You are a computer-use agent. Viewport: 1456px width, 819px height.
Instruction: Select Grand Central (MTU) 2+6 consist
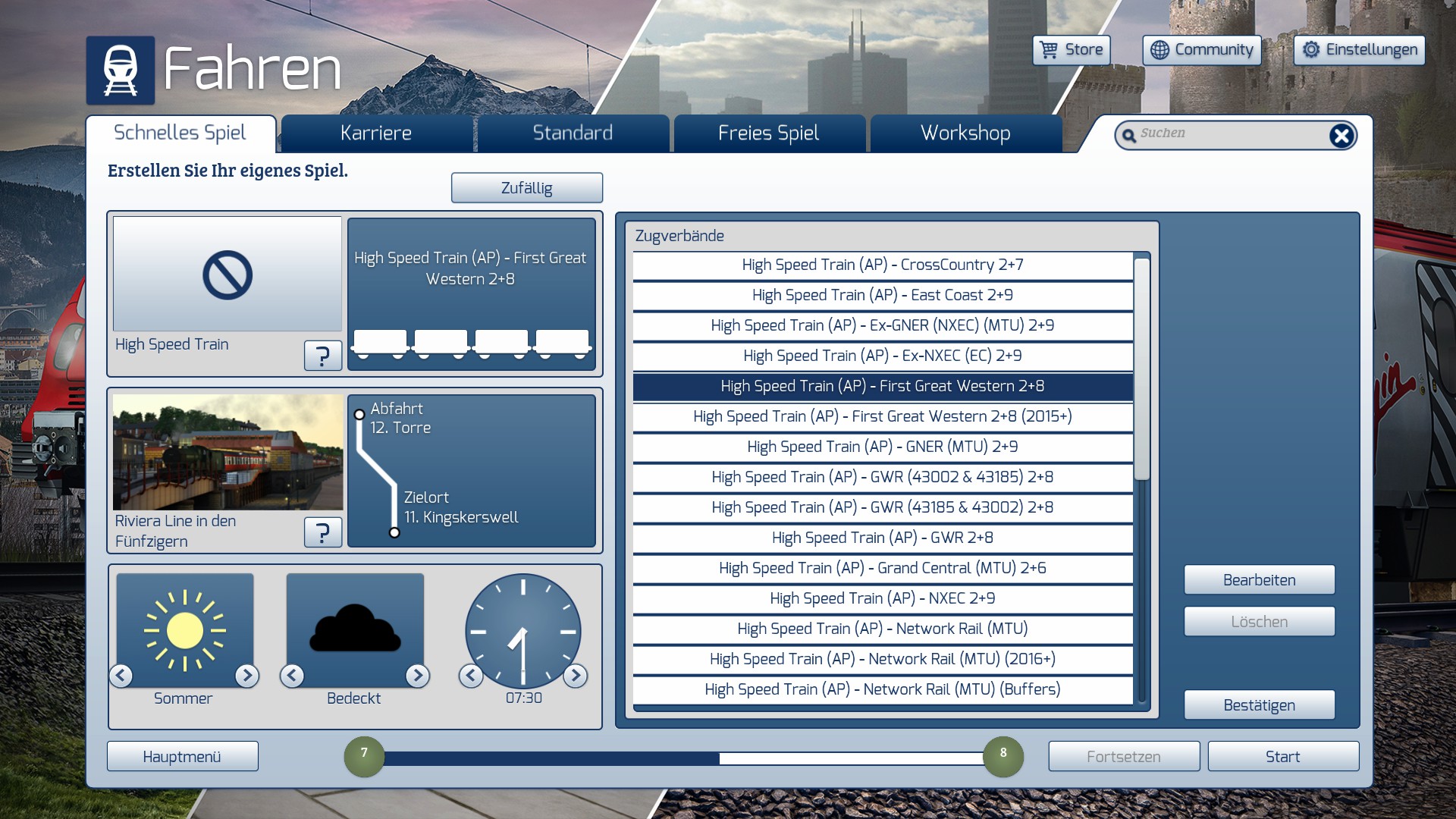[x=883, y=568]
